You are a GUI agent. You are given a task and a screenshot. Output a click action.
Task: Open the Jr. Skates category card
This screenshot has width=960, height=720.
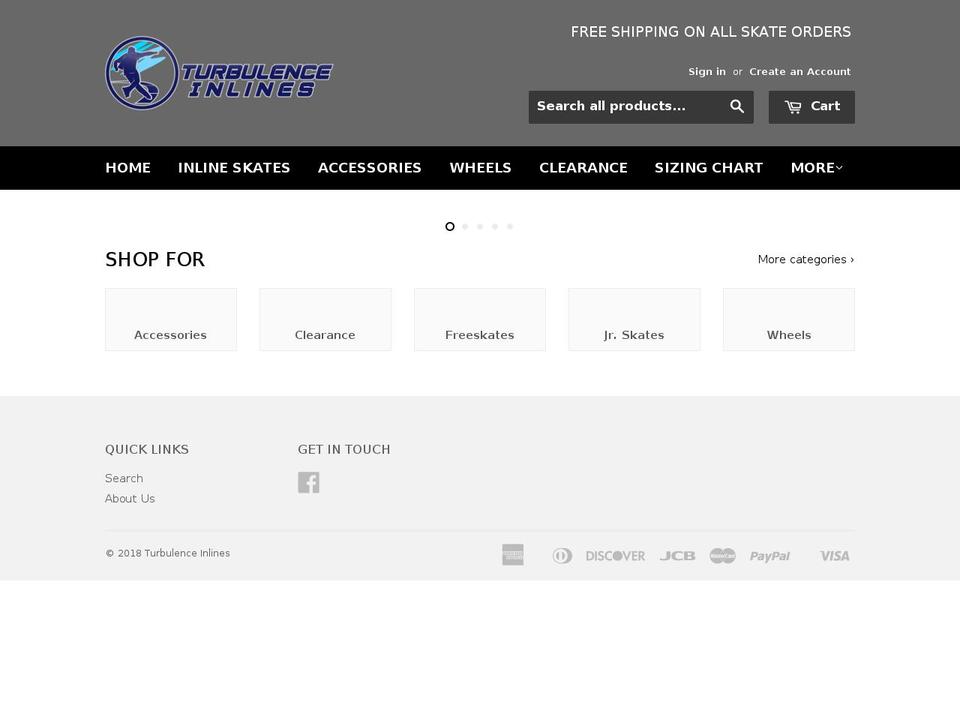coord(634,320)
